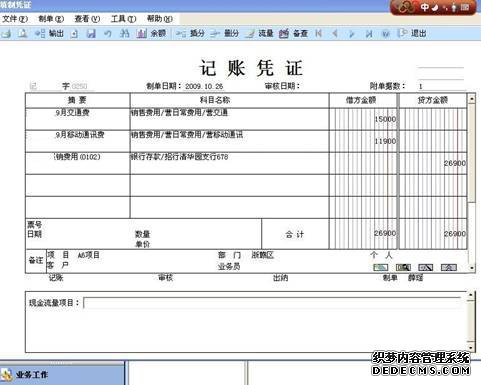Open 余额 balance chart icon
This screenshot has height=385, width=481.
click(x=151, y=33)
